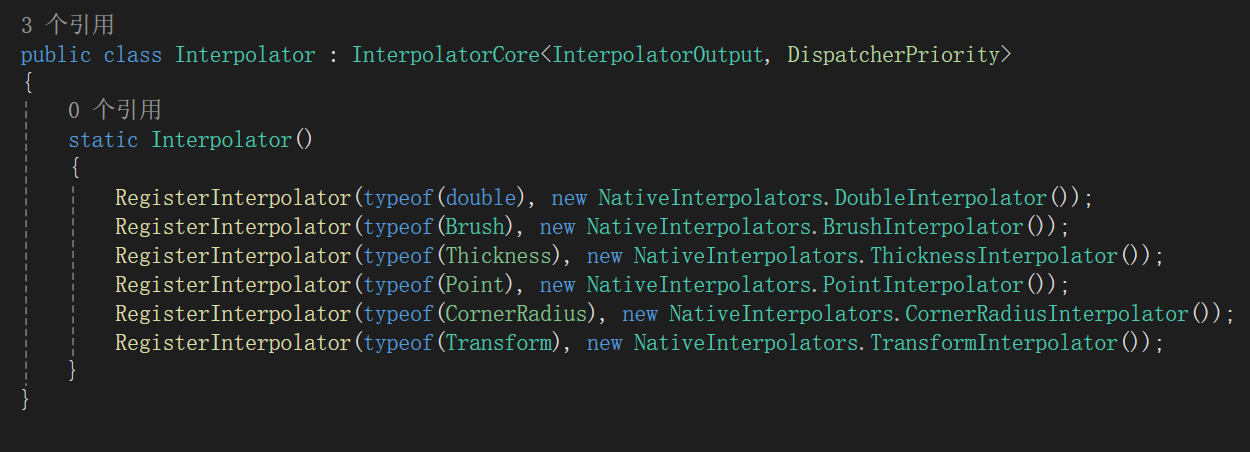The image size is (1250, 452).
Task: Click typeof(double) in the first register call
Action: [x=445, y=198]
